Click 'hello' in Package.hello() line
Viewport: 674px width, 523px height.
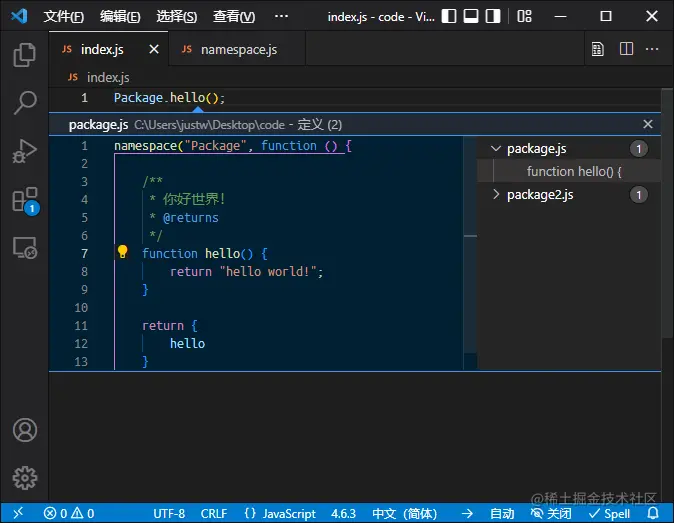(x=187, y=98)
